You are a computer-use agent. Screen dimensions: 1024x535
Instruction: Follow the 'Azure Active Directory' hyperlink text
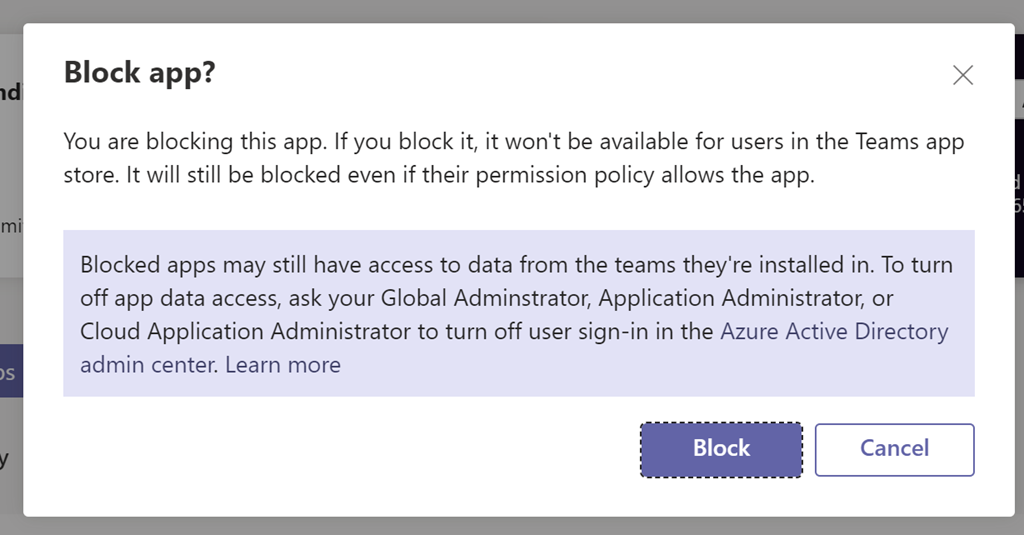coord(834,332)
